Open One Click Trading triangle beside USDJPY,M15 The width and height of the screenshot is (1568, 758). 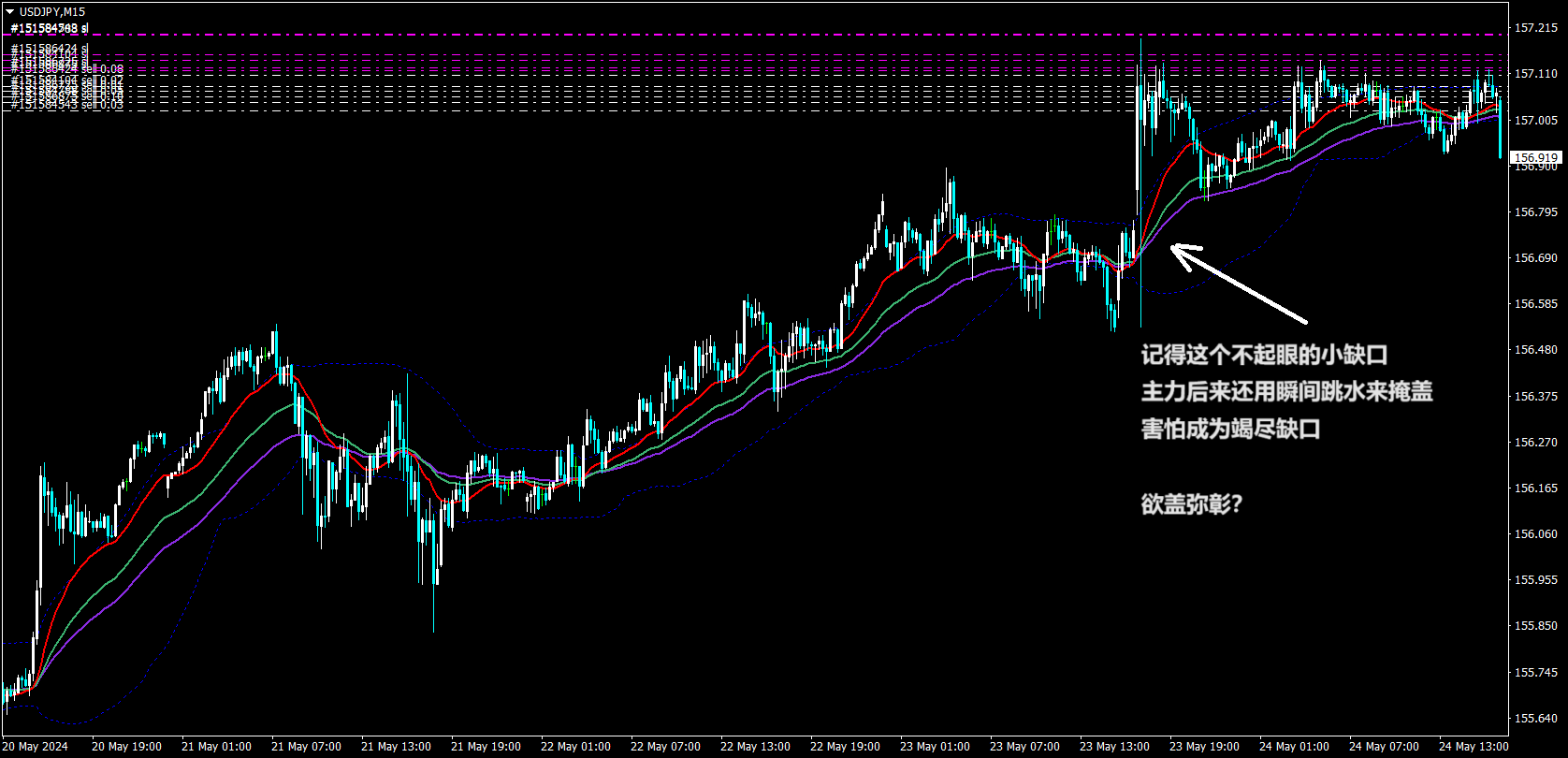point(11,11)
